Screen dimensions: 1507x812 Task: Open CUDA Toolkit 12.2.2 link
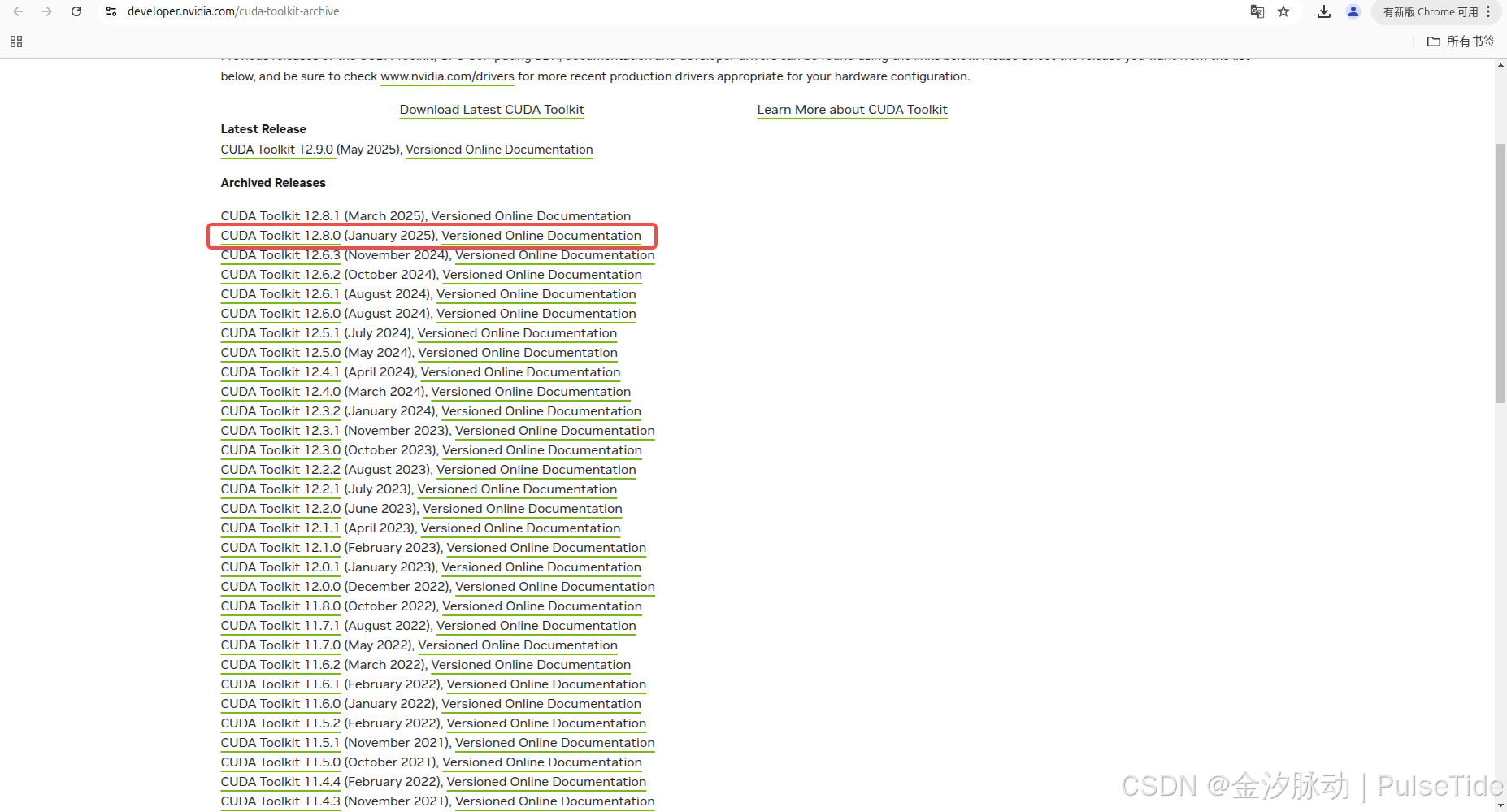click(280, 470)
